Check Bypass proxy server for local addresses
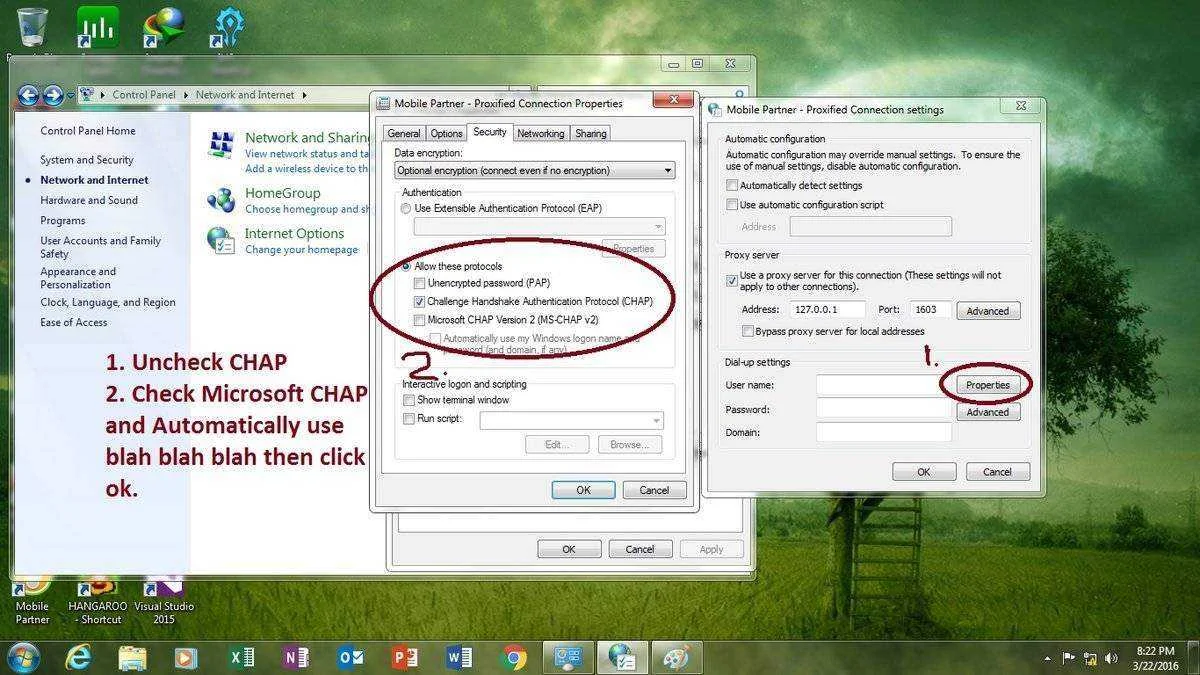The height and width of the screenshot is (675, 1200). (748, 331)
